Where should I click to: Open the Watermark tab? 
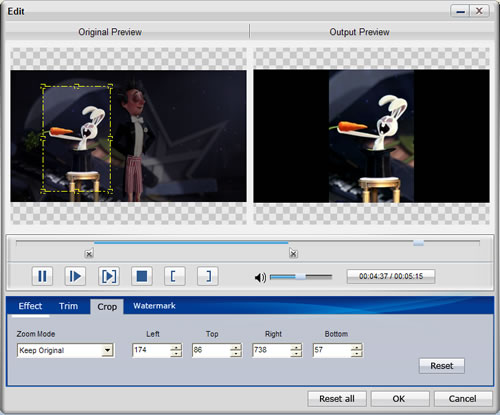[154, 306]
